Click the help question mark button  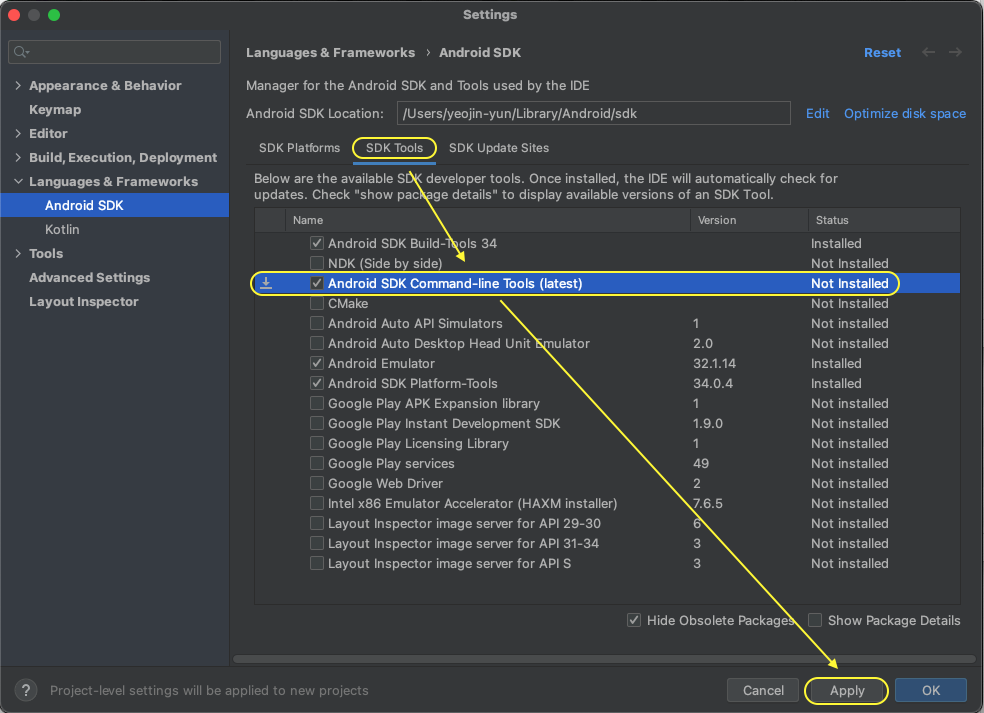[26, 690]
